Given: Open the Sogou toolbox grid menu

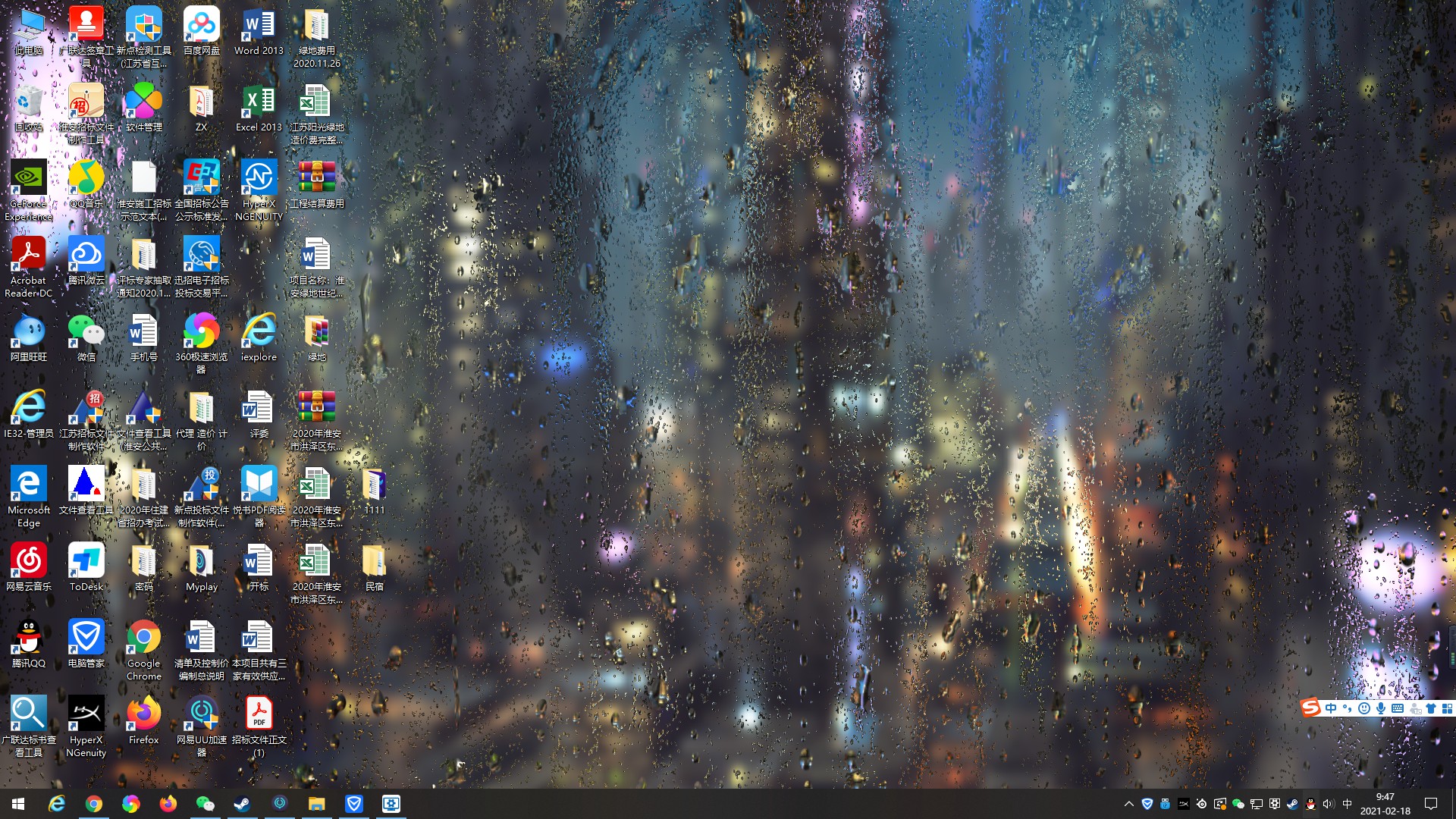Looking at the screenshot, I should coord(1447,708).
